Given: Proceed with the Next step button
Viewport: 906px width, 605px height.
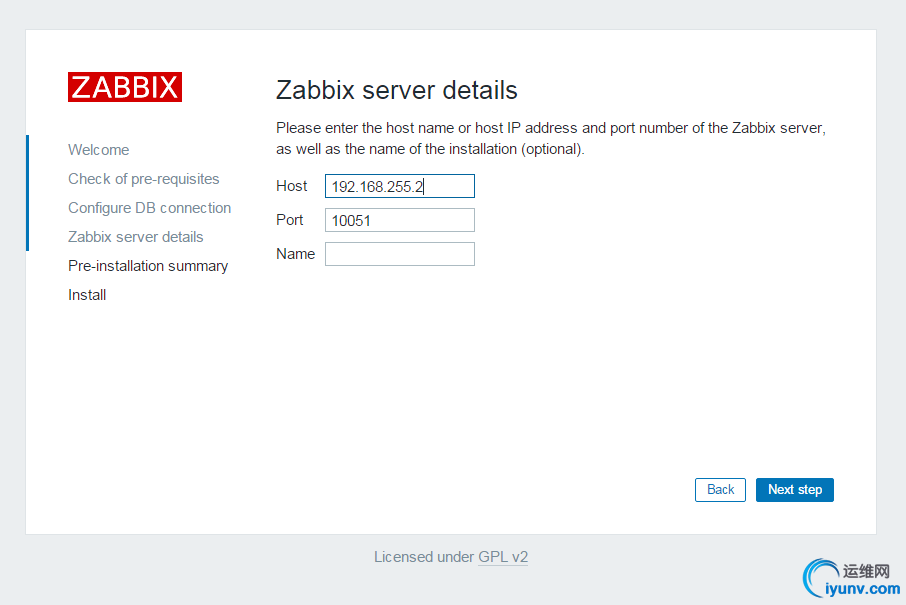Looking at the screenshot, I should pyautogui.click(x=794, y=490).
